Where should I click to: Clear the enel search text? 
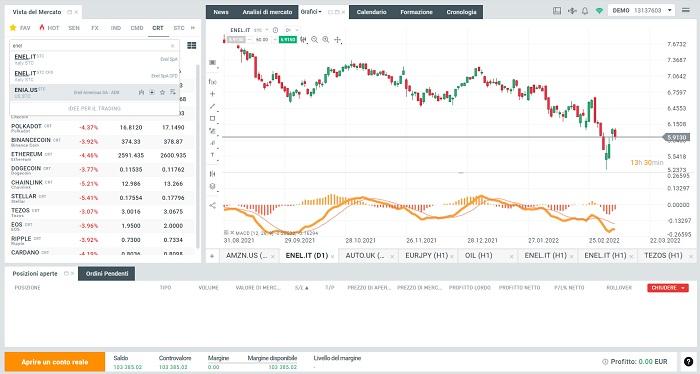tap(172, 46)
